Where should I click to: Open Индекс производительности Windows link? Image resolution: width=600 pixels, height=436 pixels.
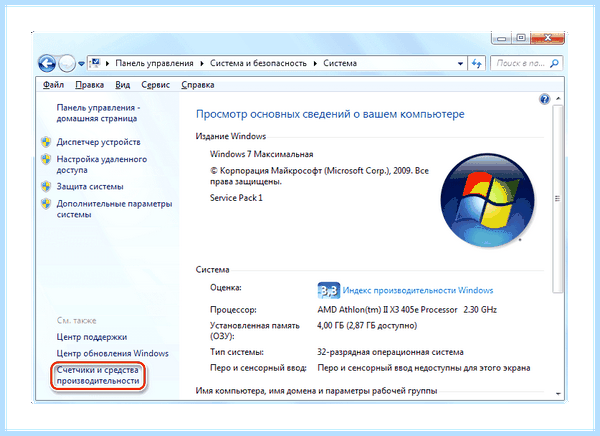417,290
